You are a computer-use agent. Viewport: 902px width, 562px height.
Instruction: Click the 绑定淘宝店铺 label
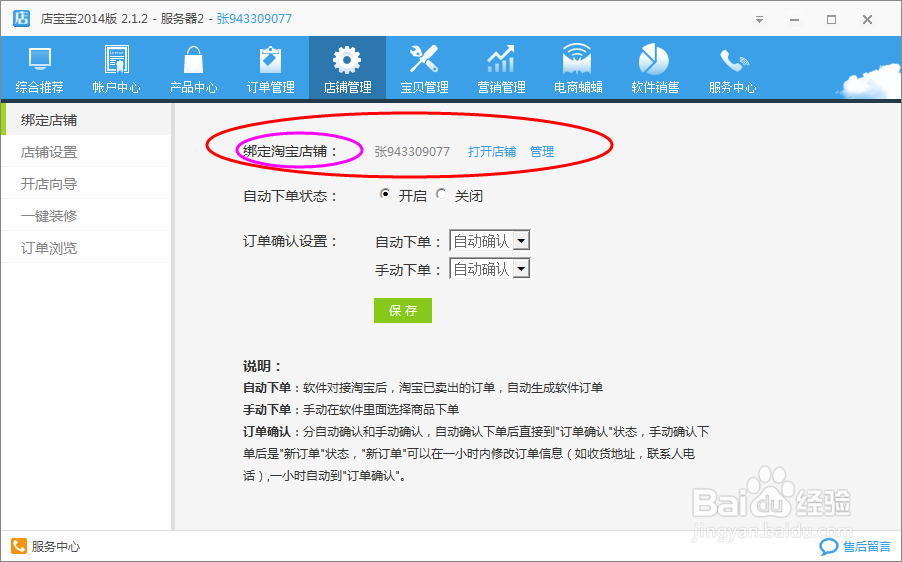tap(290, 151)
